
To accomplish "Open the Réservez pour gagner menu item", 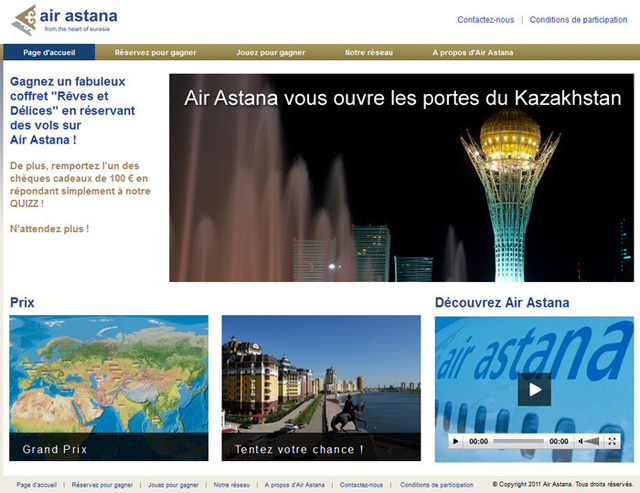I will (x=155, y=53).
